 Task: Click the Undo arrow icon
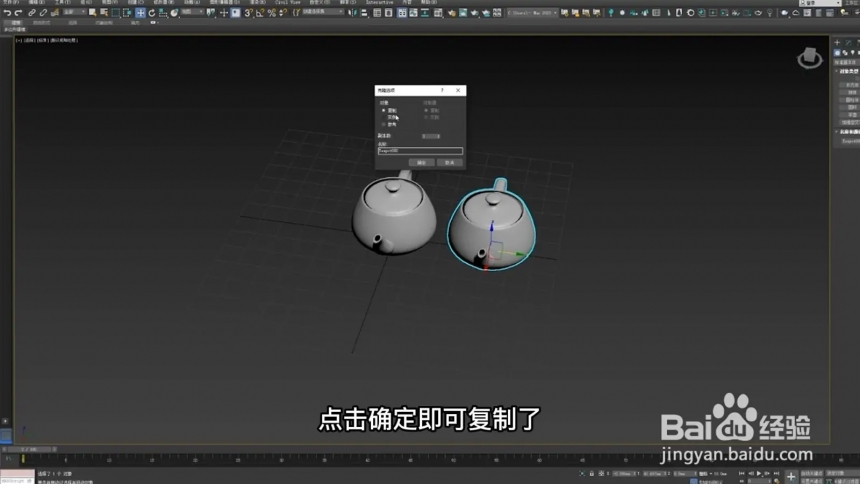(x=7, y=13)
